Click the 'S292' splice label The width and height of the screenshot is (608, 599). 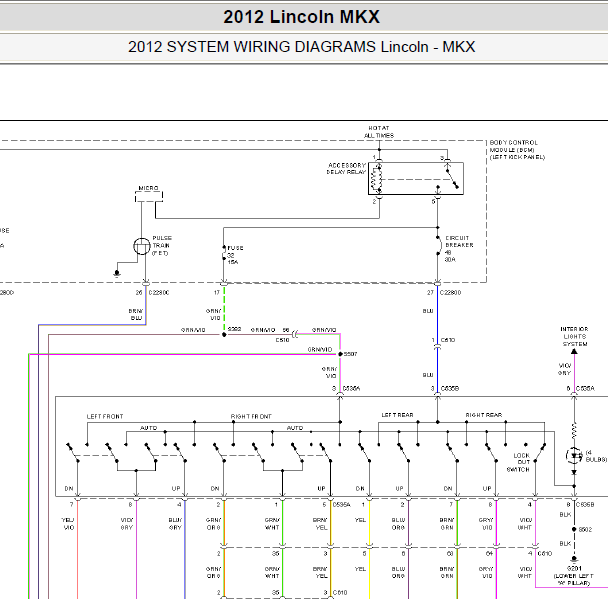[x=234, y=329]
